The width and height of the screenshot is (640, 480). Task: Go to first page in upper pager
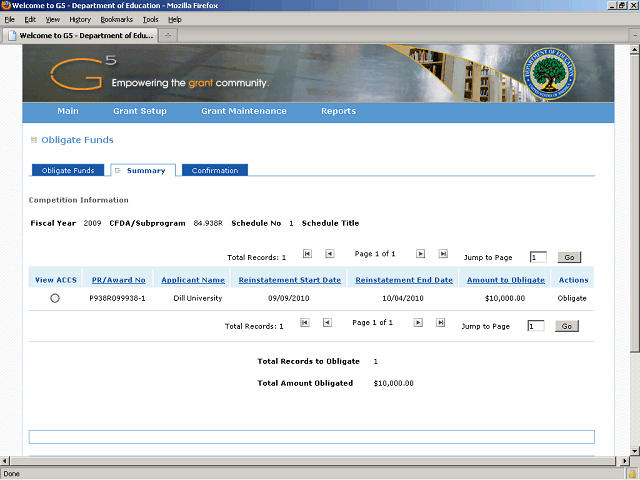coord(307,254)
